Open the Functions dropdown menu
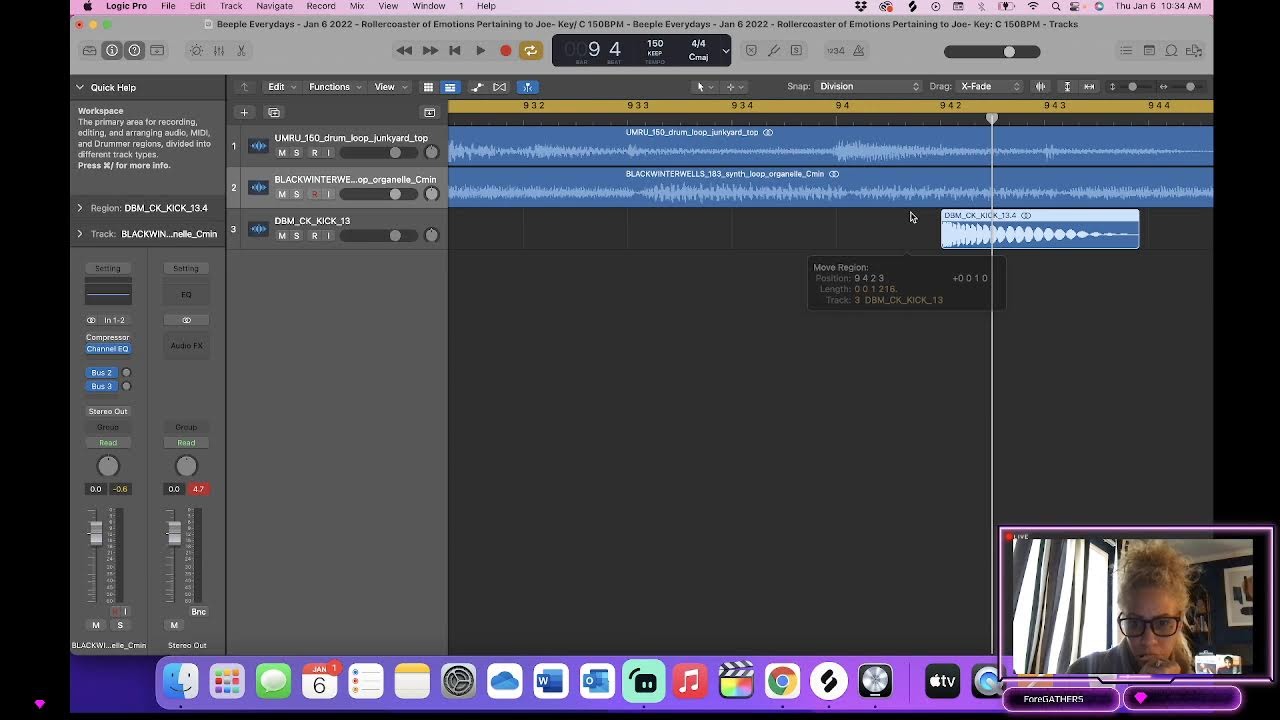Image resolution: width=1280 pixels, height=720 pixels. [335, 87]
